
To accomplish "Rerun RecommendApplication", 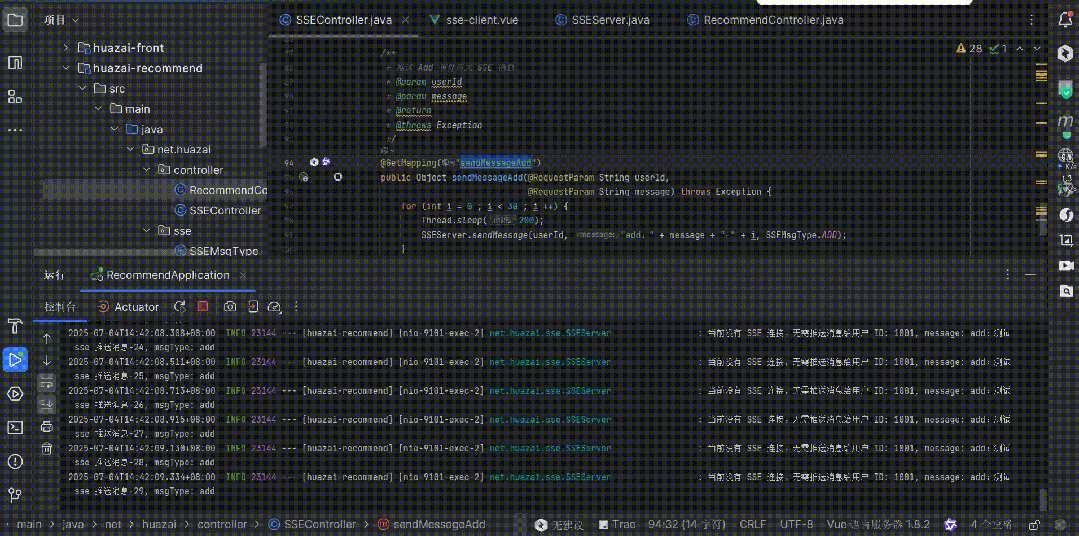I will tap(180, 307).
